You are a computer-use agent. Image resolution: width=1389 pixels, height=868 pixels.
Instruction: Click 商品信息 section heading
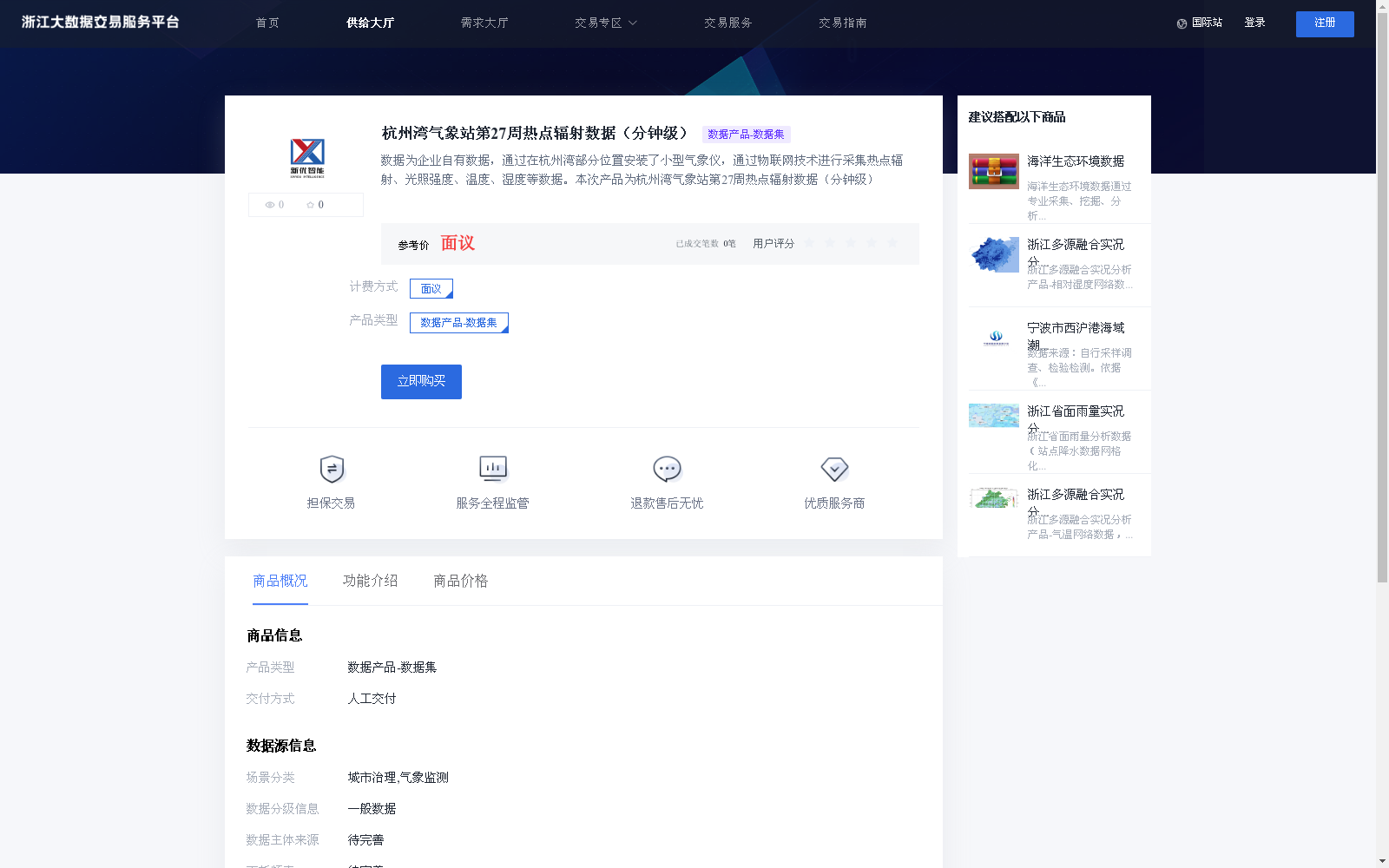(274, 635)
